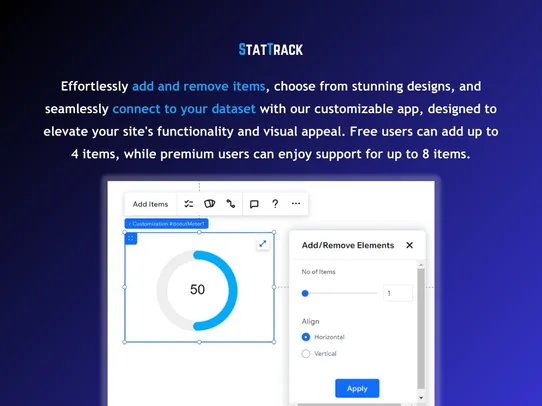This screenshot has width=542, height=406.
Task: Open the design styles icon in toolbar
Action: [x=209, y=204]
